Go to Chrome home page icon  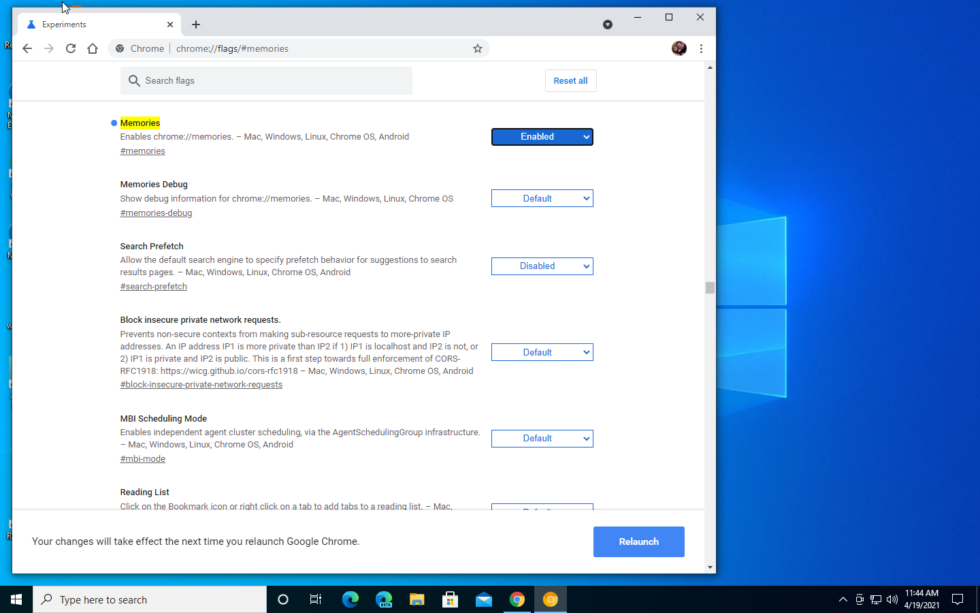93,48
